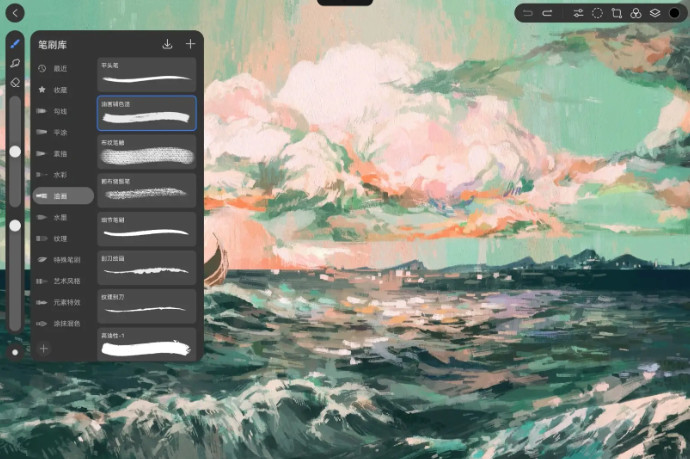The height and width of the screenshot is (459, 690).
Task: Open the adjustments sliders icon
Action: (x=578, y=13)
